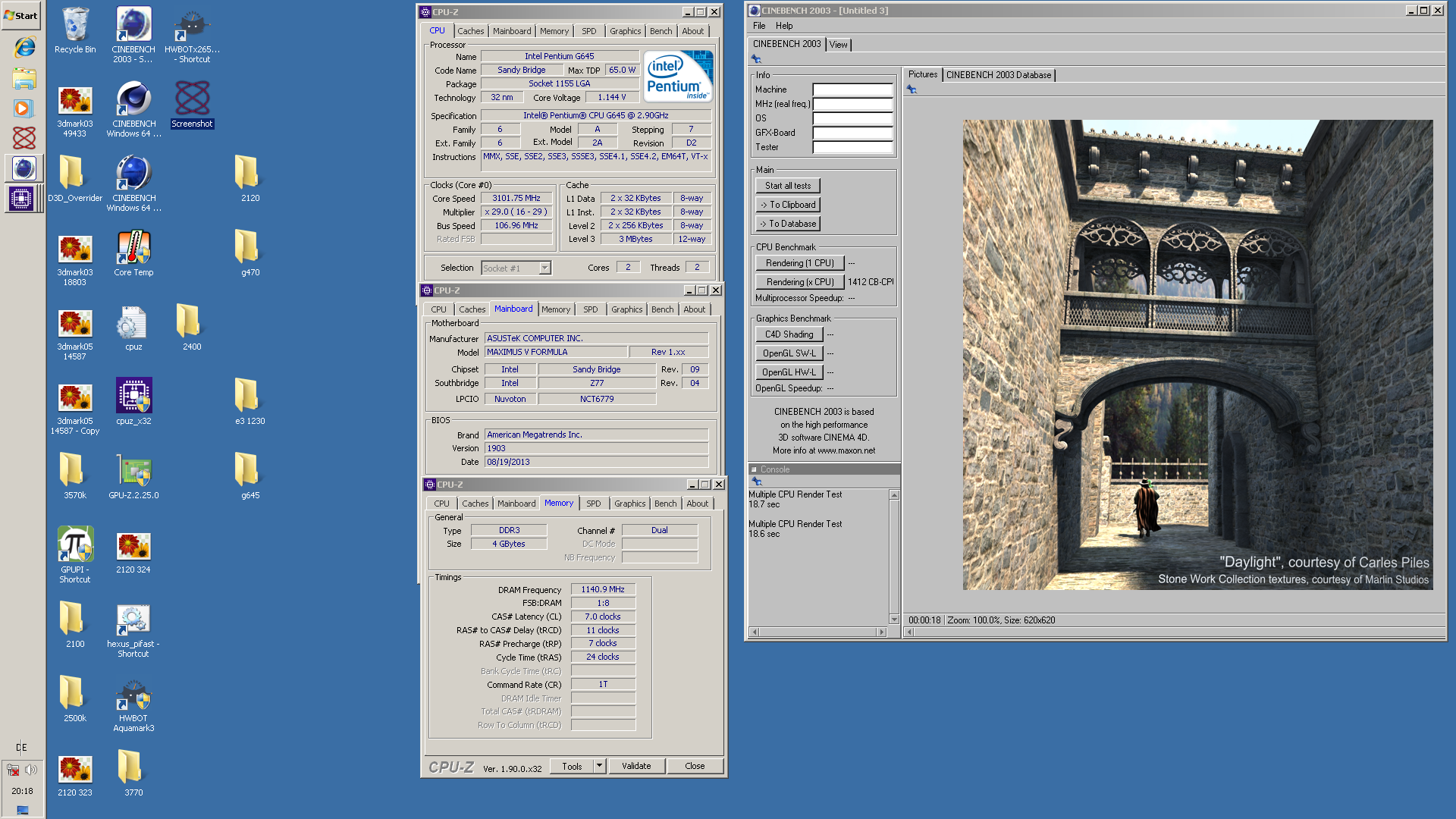Click the CPU-Z Tools button

point(572,766)
